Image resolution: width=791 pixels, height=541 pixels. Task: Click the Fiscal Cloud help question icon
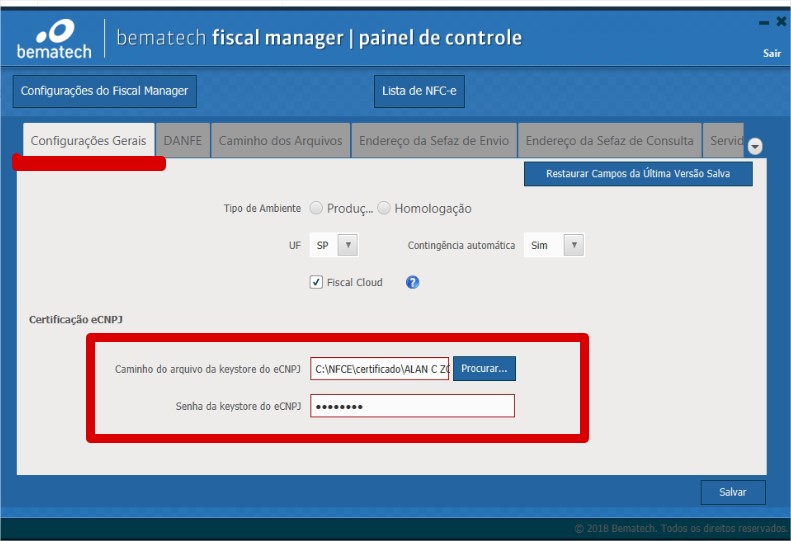(x=412, y=282)
